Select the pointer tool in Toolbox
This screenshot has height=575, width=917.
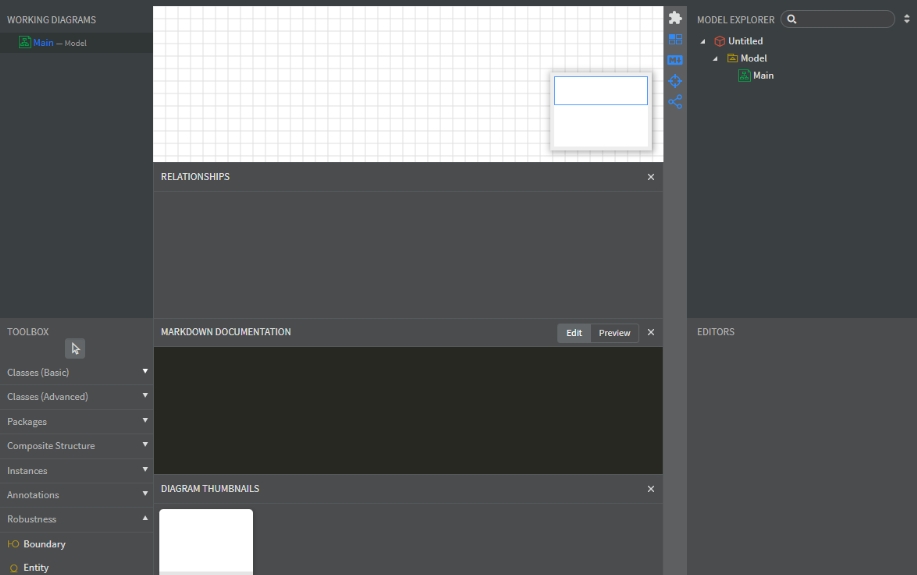click(x=75, y=349)
